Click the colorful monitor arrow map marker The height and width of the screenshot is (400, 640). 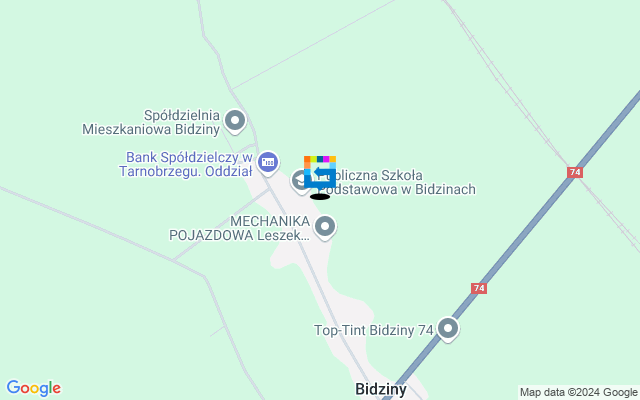(x=320, y=172)
